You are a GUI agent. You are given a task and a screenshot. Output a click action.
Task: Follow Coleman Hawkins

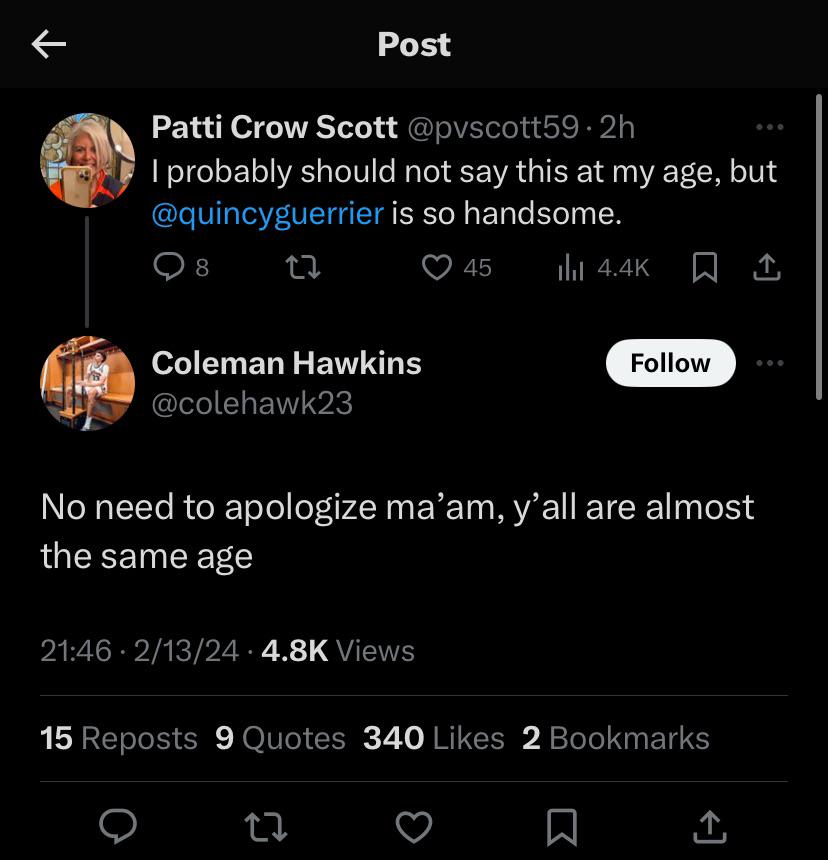point(670,363)
